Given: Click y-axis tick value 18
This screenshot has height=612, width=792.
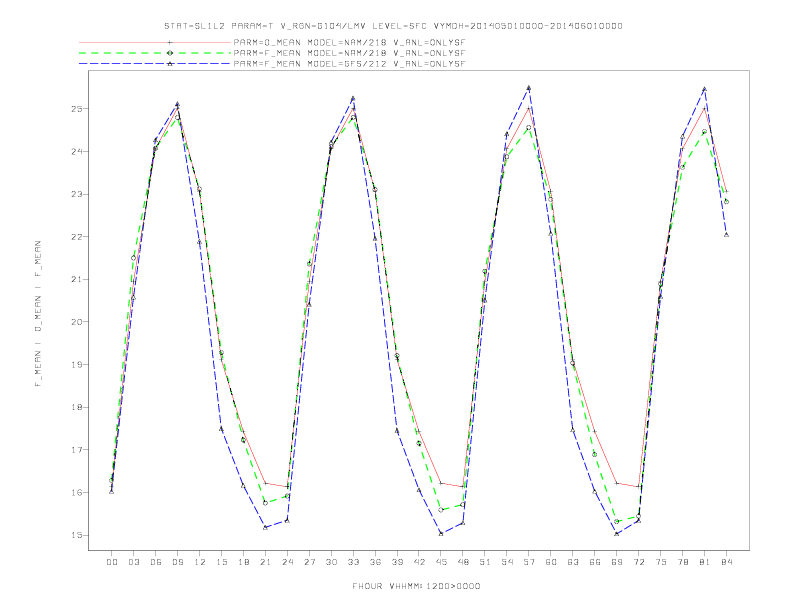Looking at the screenshot, I should coord(77,407).
